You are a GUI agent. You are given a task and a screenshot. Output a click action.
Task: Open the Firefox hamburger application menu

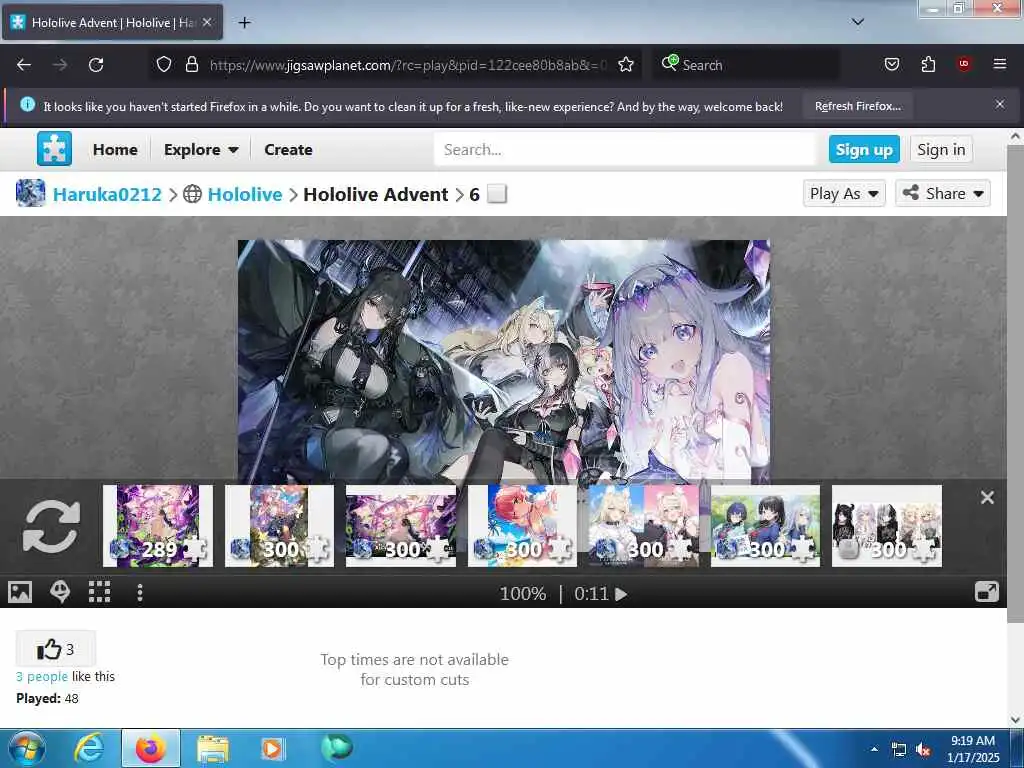pyautogui.click(x=1000, y=64)
